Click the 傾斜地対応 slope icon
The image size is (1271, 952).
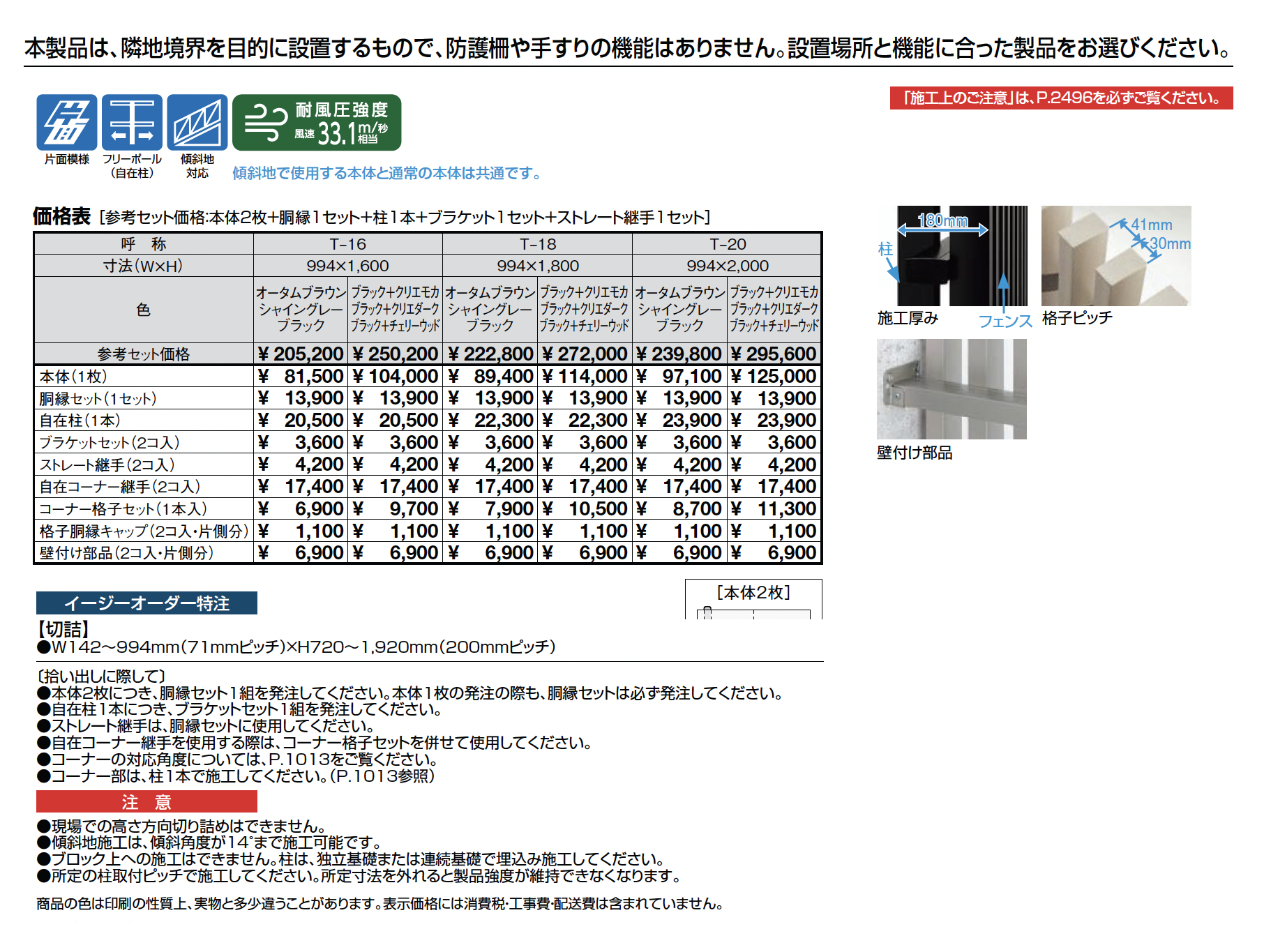(x=197, y=123)
